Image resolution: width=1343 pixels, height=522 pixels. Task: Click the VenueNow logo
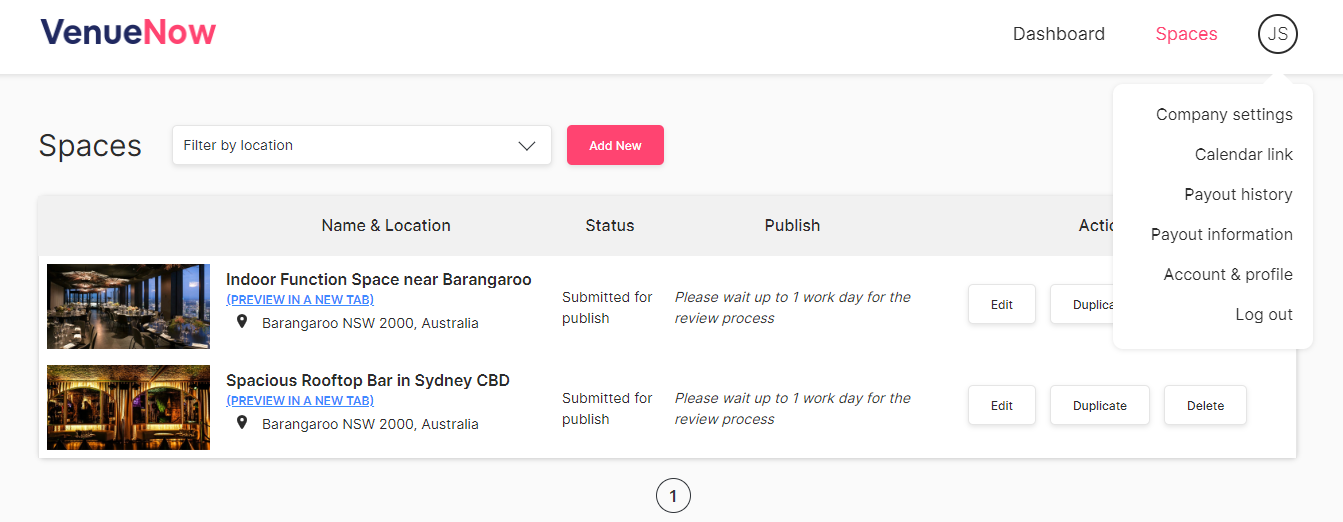tap(128, 33)
